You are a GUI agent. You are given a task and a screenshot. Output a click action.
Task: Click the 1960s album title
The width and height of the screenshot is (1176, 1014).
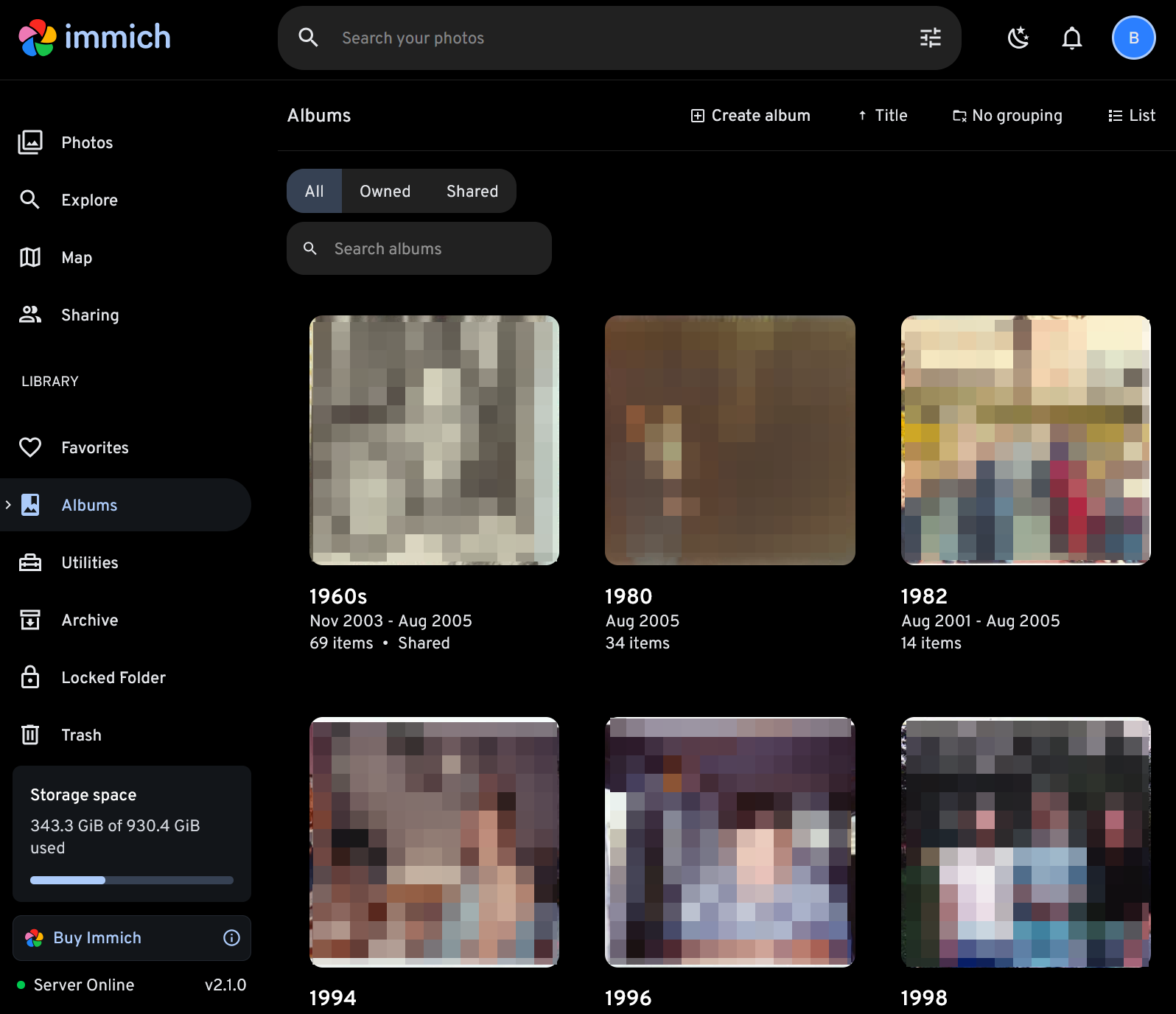pos(338,596)
